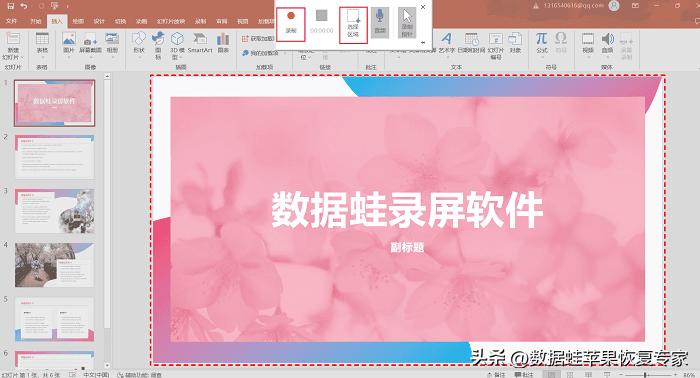The image size is (700, 378).
Task: Select slide 4 thumbnail
Action: tap(54, 265)
